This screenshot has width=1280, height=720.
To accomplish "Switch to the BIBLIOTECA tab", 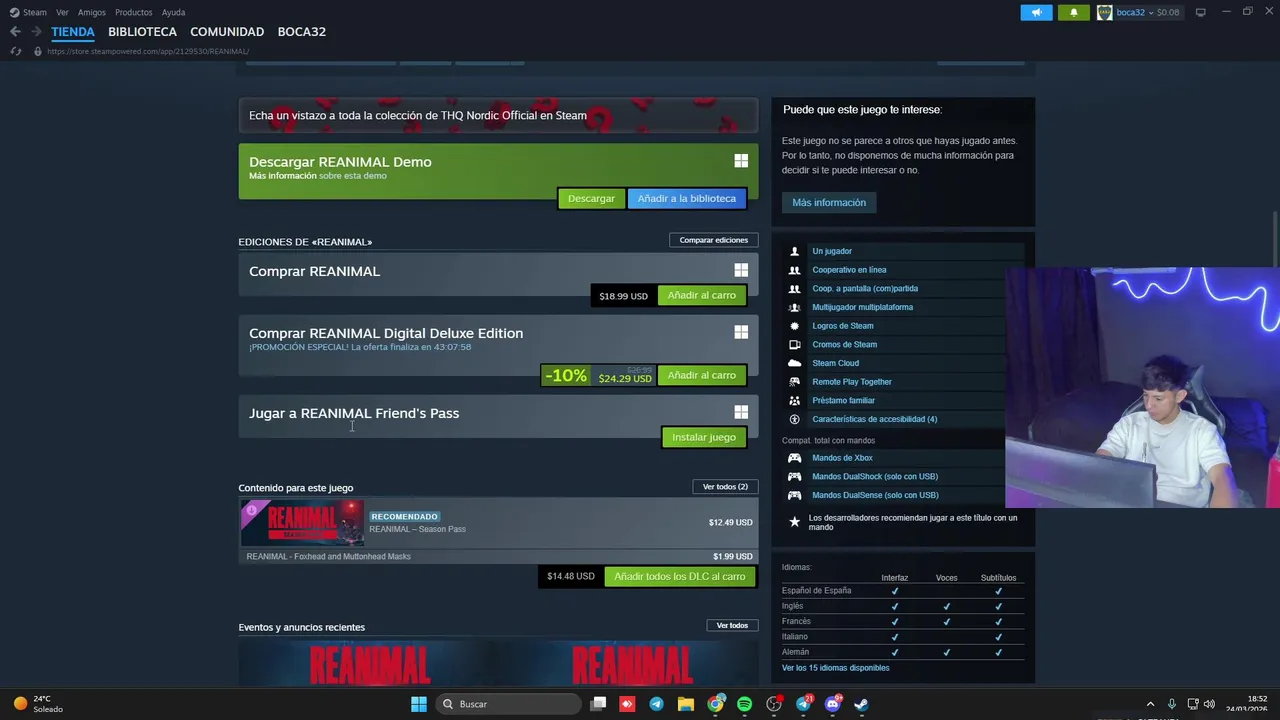I will [x=142, y=32].
